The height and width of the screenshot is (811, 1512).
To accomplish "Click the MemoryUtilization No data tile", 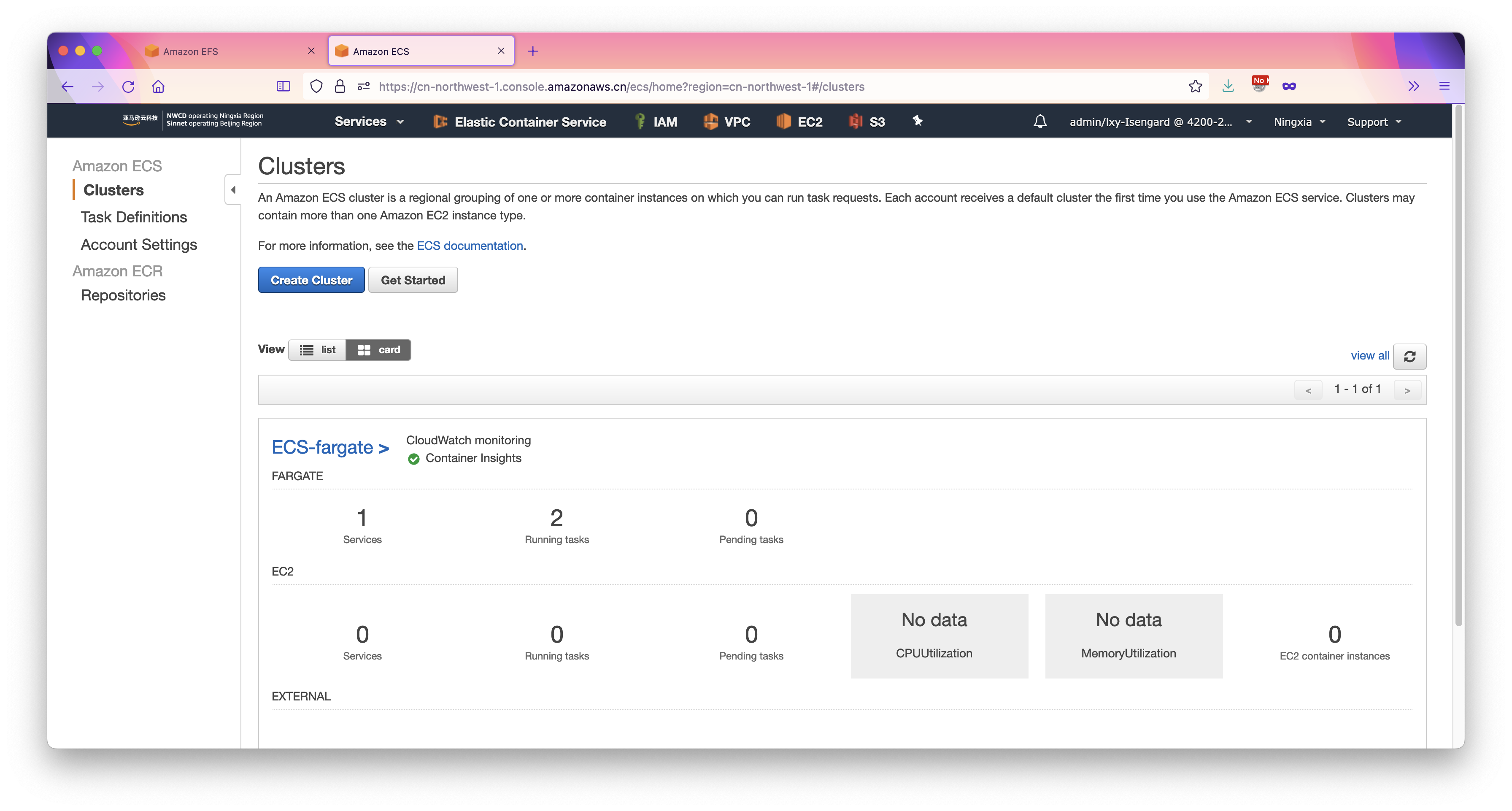I will pyautogui.click(x=1134, y=636).
